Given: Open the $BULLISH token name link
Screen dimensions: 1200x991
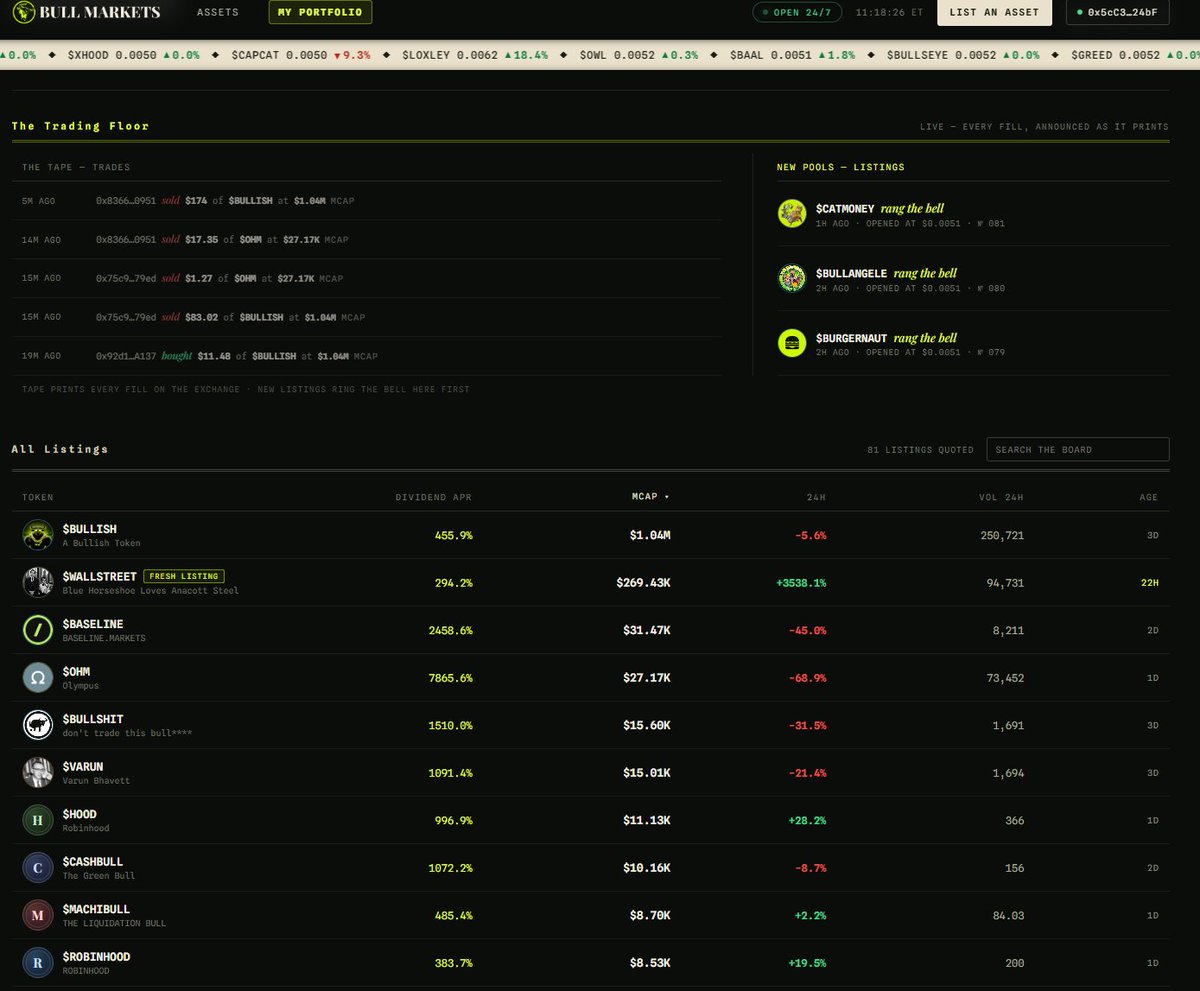Looking at the screenshot, I should click(90, 529).
